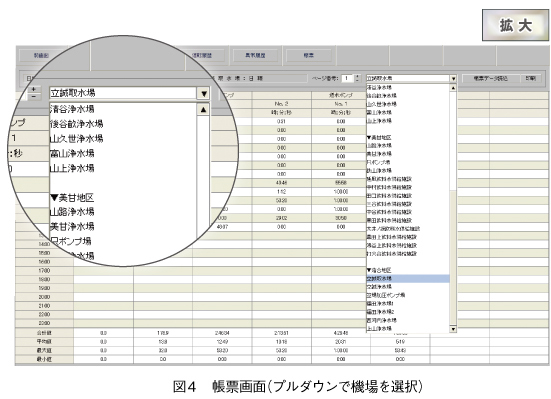Select 山路浄水場 in the dropdown list

[408, 146]
